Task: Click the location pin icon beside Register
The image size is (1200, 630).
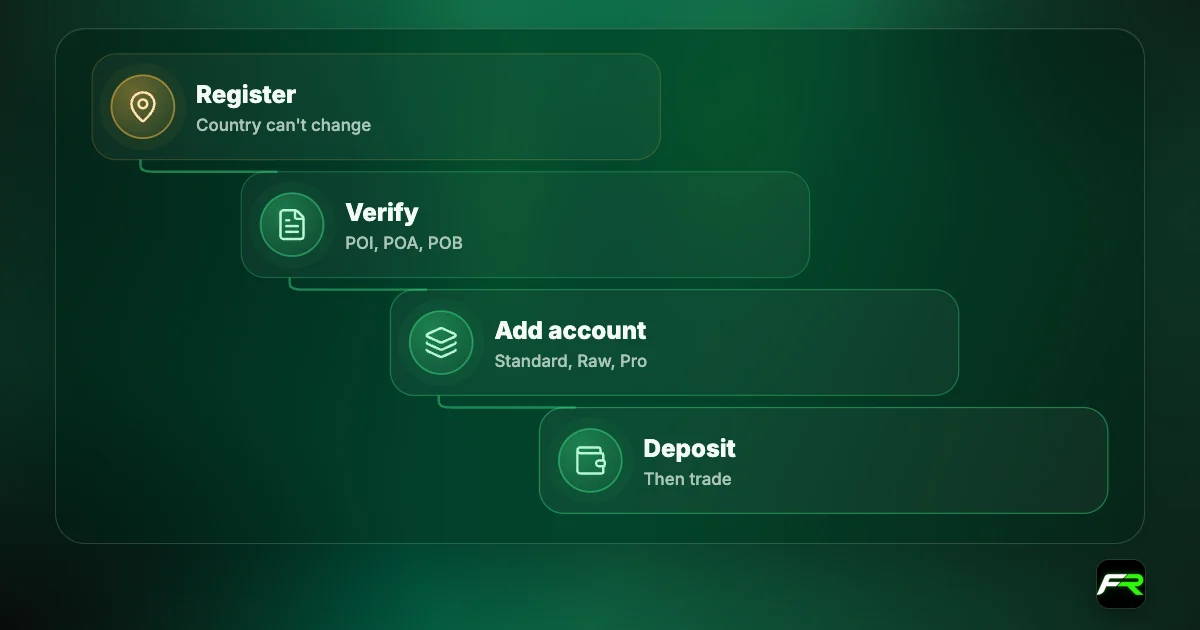Action: pos(143,107)
